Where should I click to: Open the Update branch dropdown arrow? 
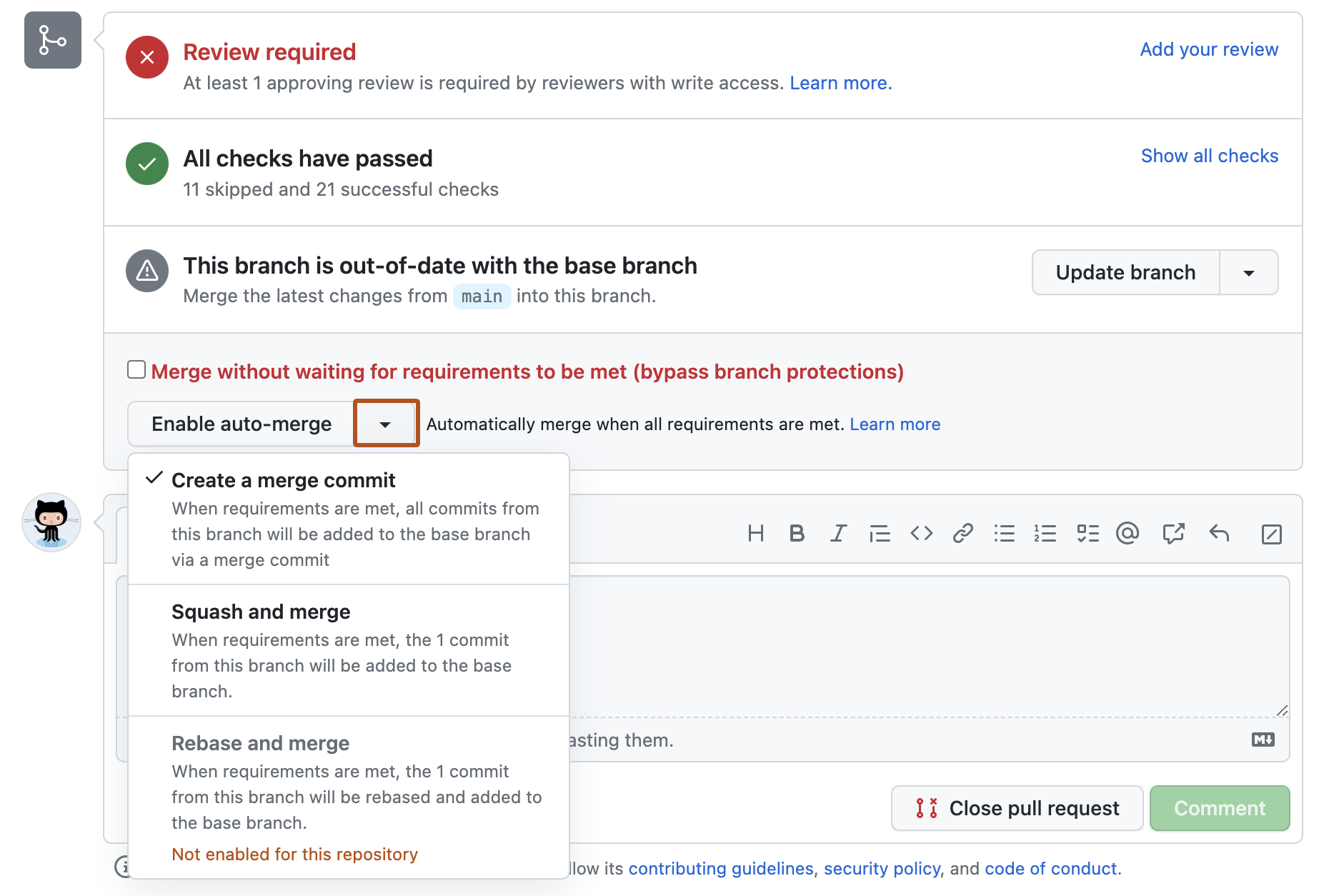[x=1248, y=272]
